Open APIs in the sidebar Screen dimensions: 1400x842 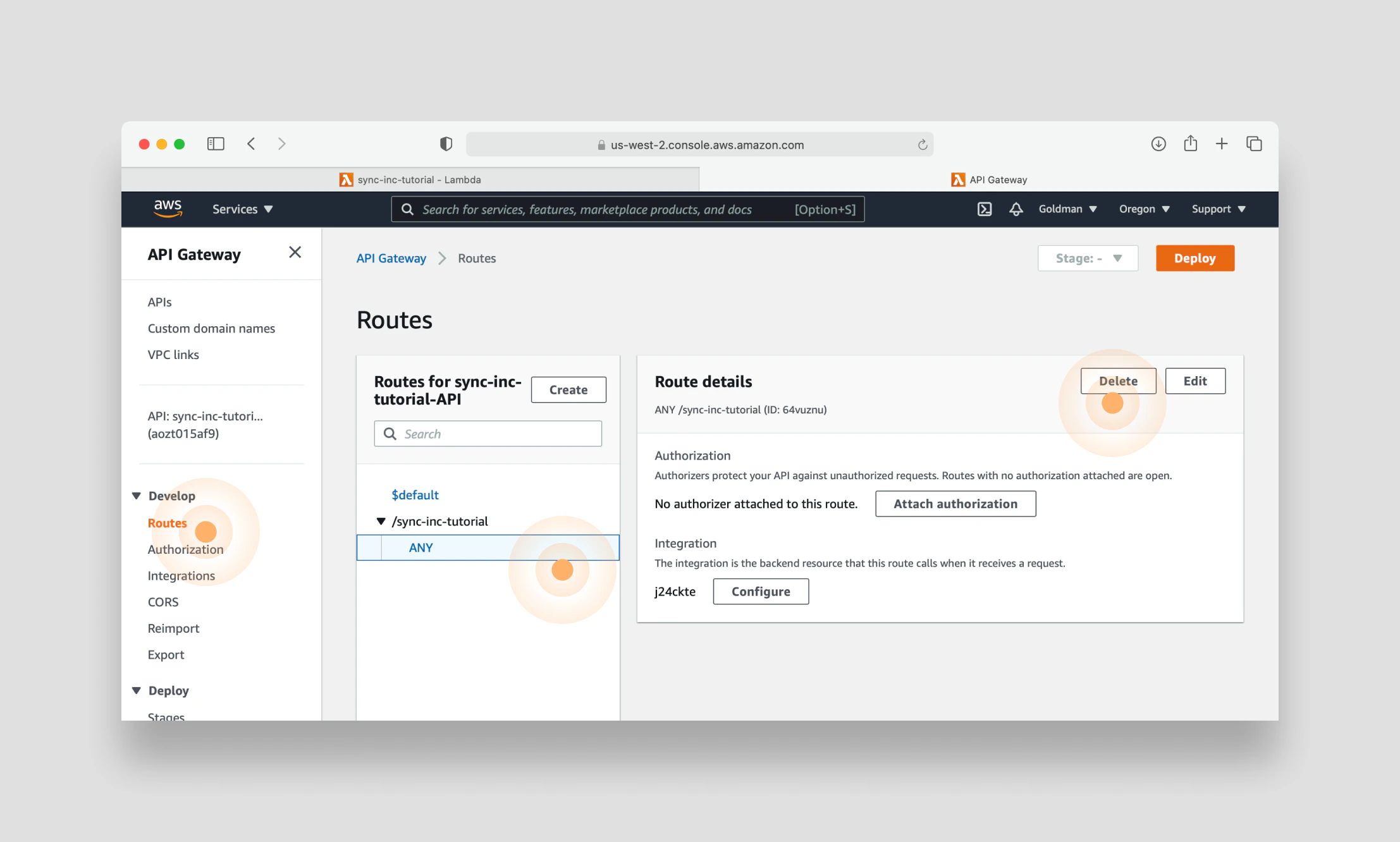159,302
